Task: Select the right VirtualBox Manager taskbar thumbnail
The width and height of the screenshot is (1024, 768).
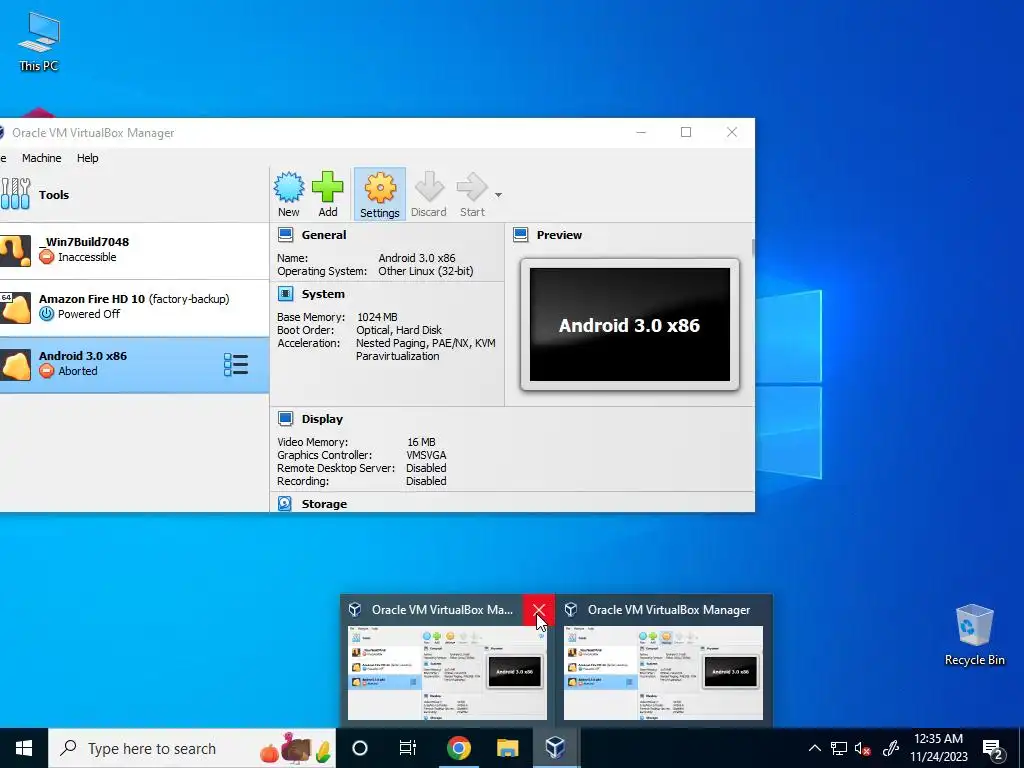Action: (664, 673)
